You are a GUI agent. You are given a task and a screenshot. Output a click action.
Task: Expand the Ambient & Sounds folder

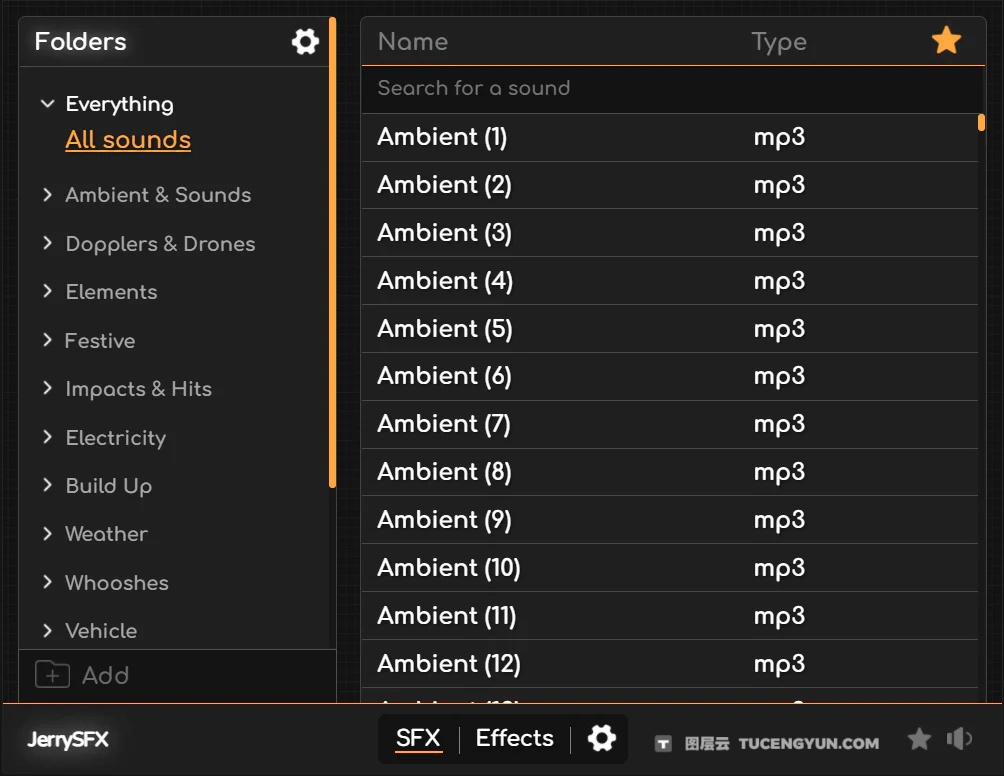(47, 195)
